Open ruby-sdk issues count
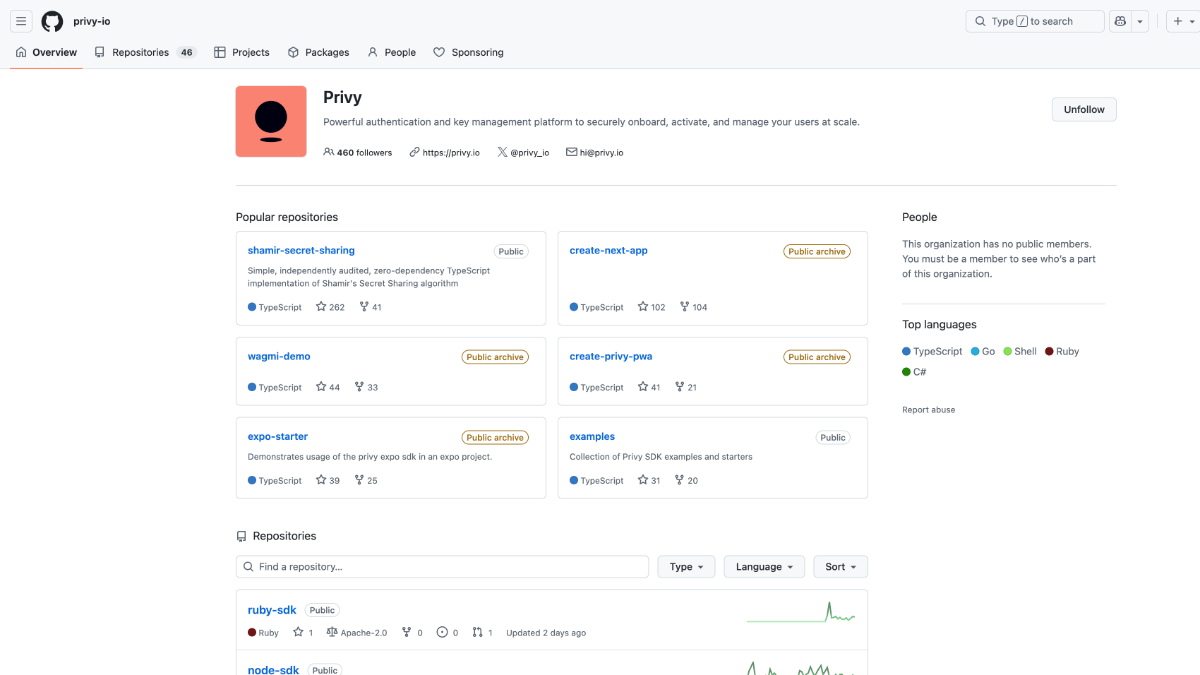This screenshot has height=675, width=1200. (448, 633)
